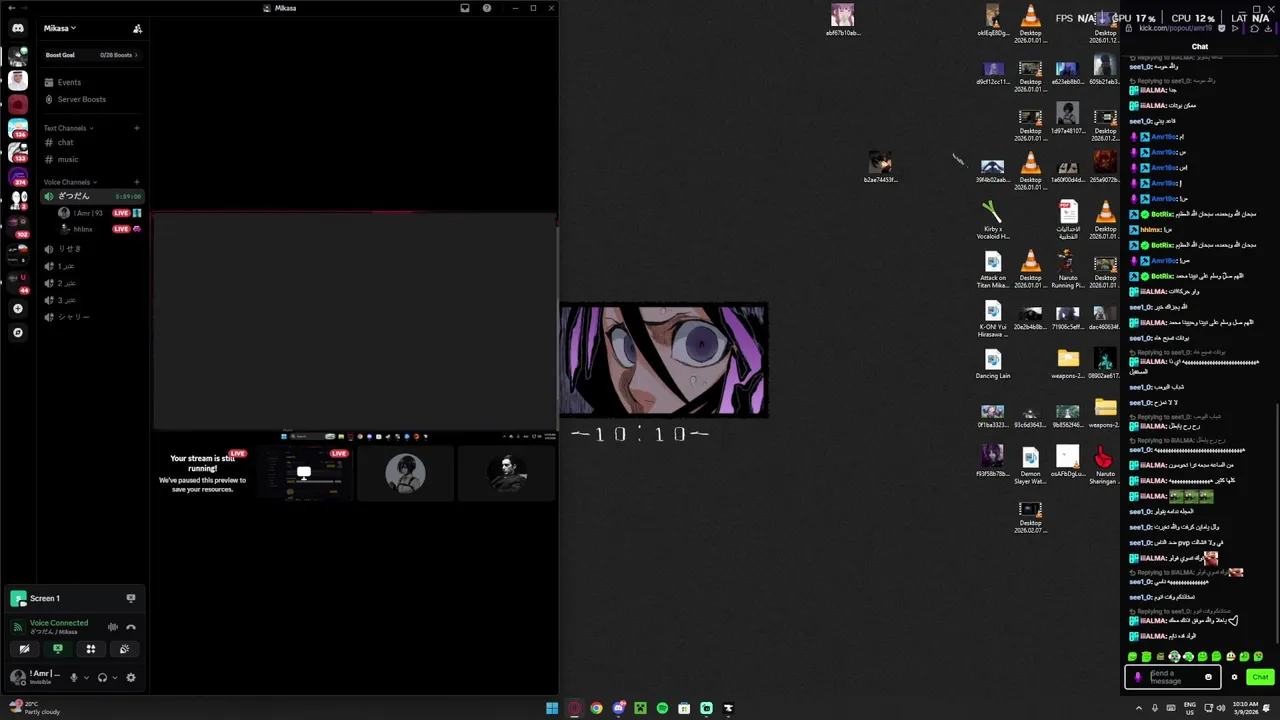
Task: Stop streaming icon next to Screen 1
Action: [131, 598]
